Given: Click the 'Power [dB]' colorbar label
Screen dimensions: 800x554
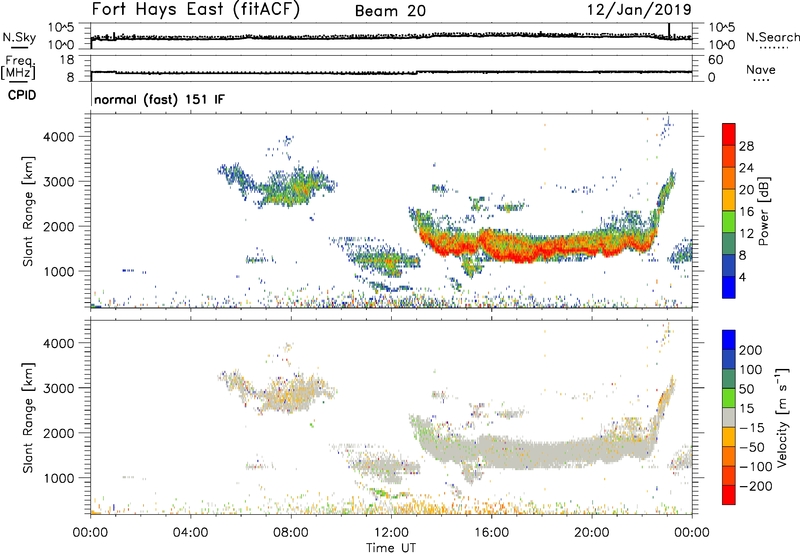Looking at the screenshot, I should pyautogui.click(x=763, y=211).
